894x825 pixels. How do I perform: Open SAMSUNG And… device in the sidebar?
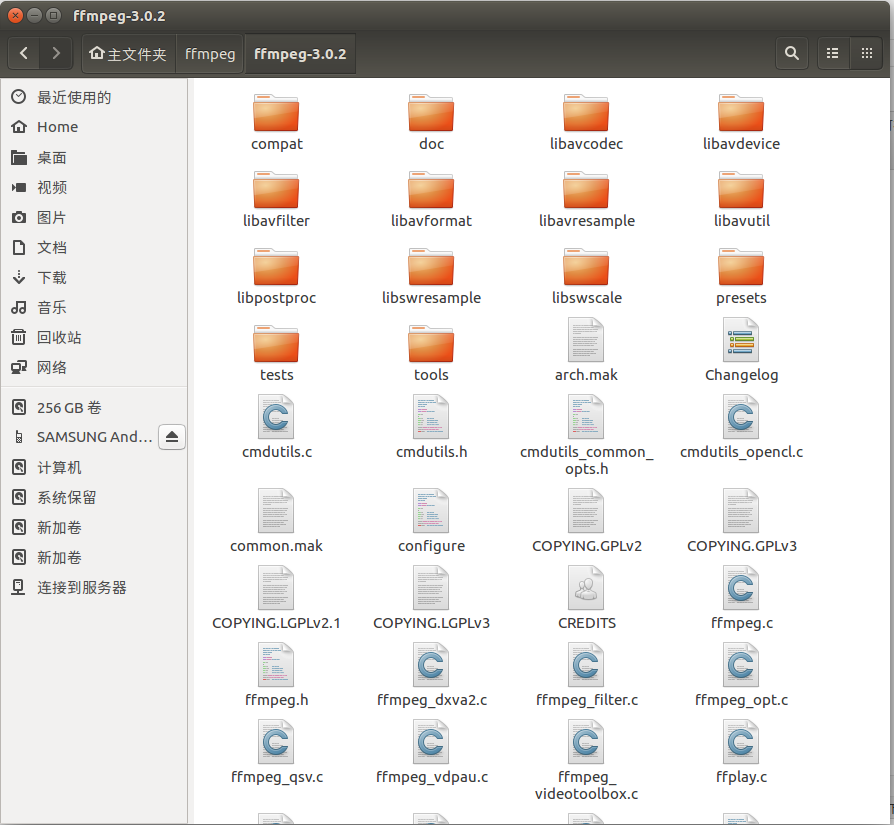pyautogui.click(x=80, y=437)
